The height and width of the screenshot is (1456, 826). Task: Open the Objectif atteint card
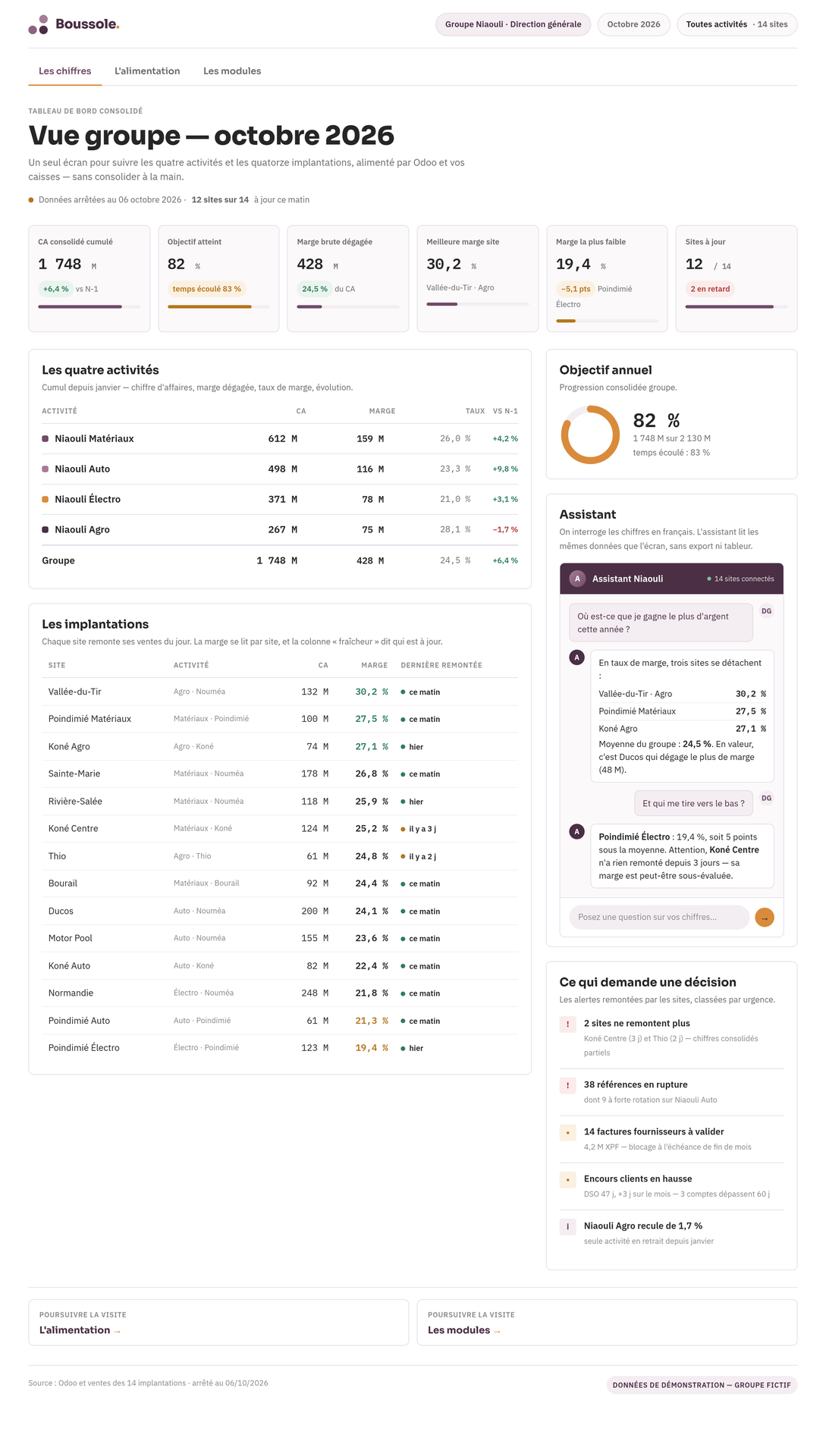pos(218,278)
